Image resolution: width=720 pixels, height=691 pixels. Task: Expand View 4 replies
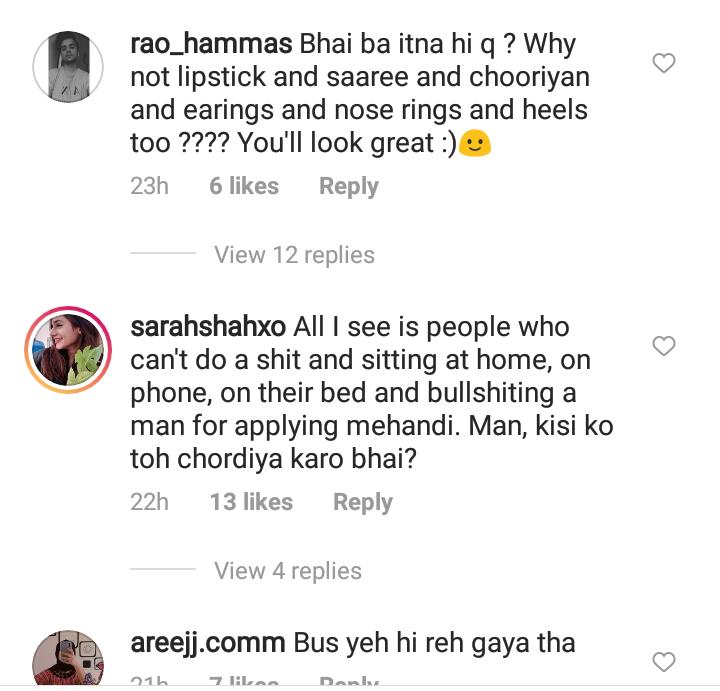click(287, 571)
